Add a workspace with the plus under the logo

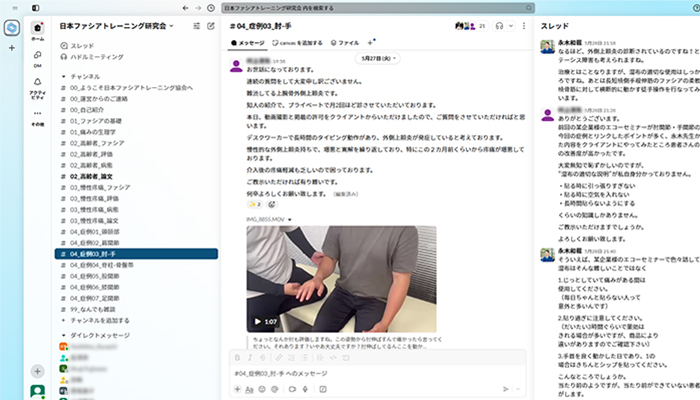(x=12, y=48)
